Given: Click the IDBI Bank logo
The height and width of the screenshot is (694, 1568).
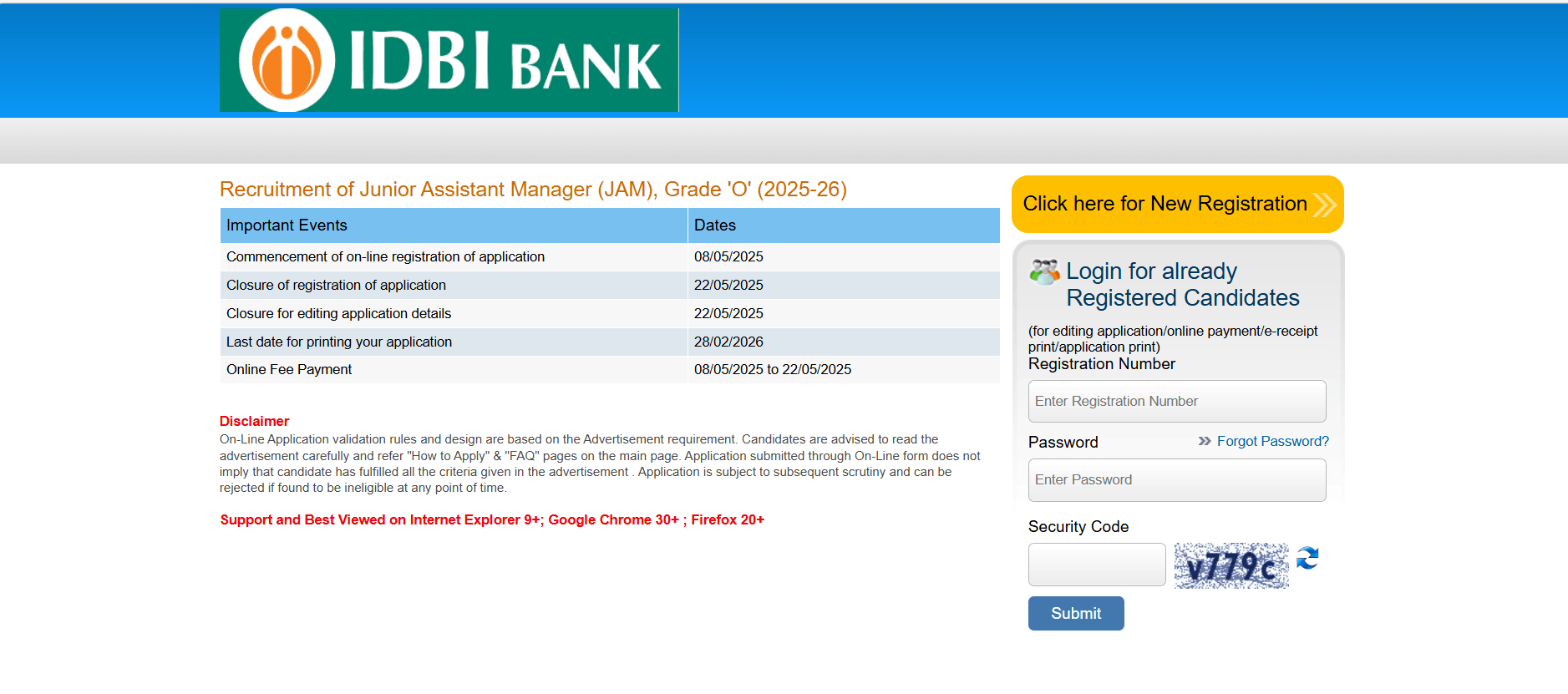Looking at the screenshot, I should (449, 60).
